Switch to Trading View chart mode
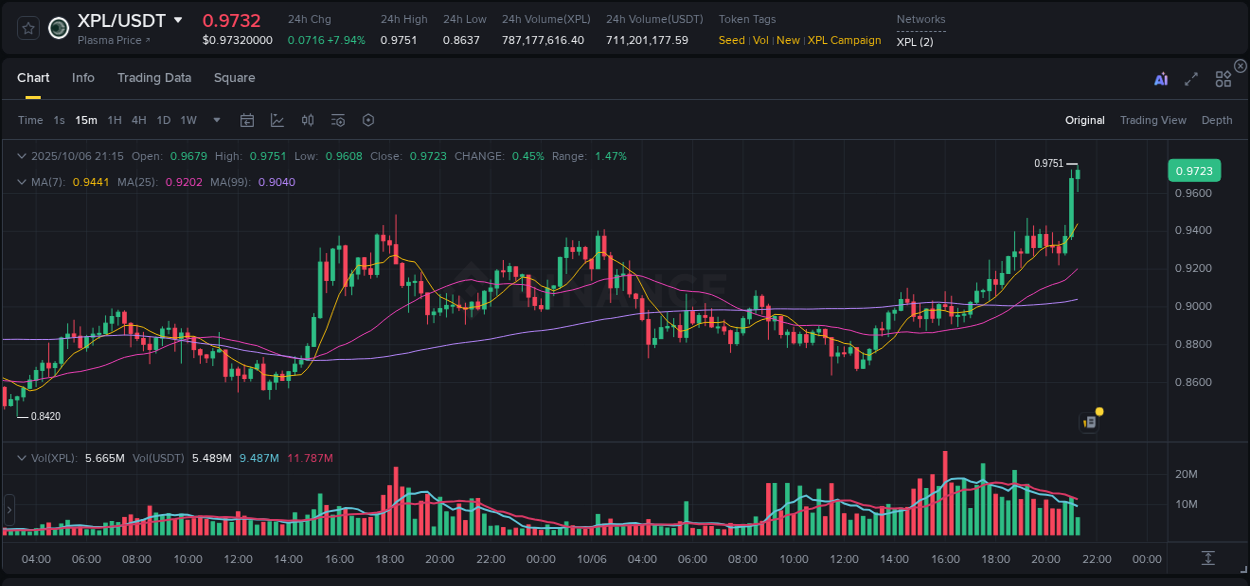Viewport: 1250px width, 586px height. tap(1153, 120)
